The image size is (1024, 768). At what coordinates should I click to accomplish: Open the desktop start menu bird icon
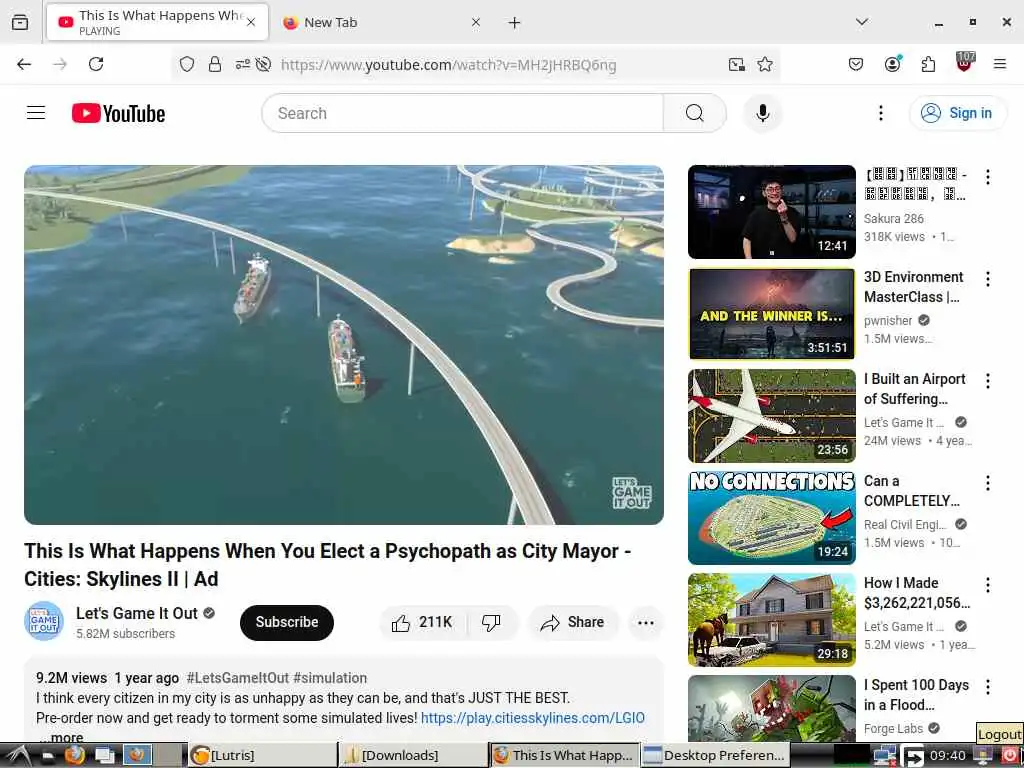point(18,756)
